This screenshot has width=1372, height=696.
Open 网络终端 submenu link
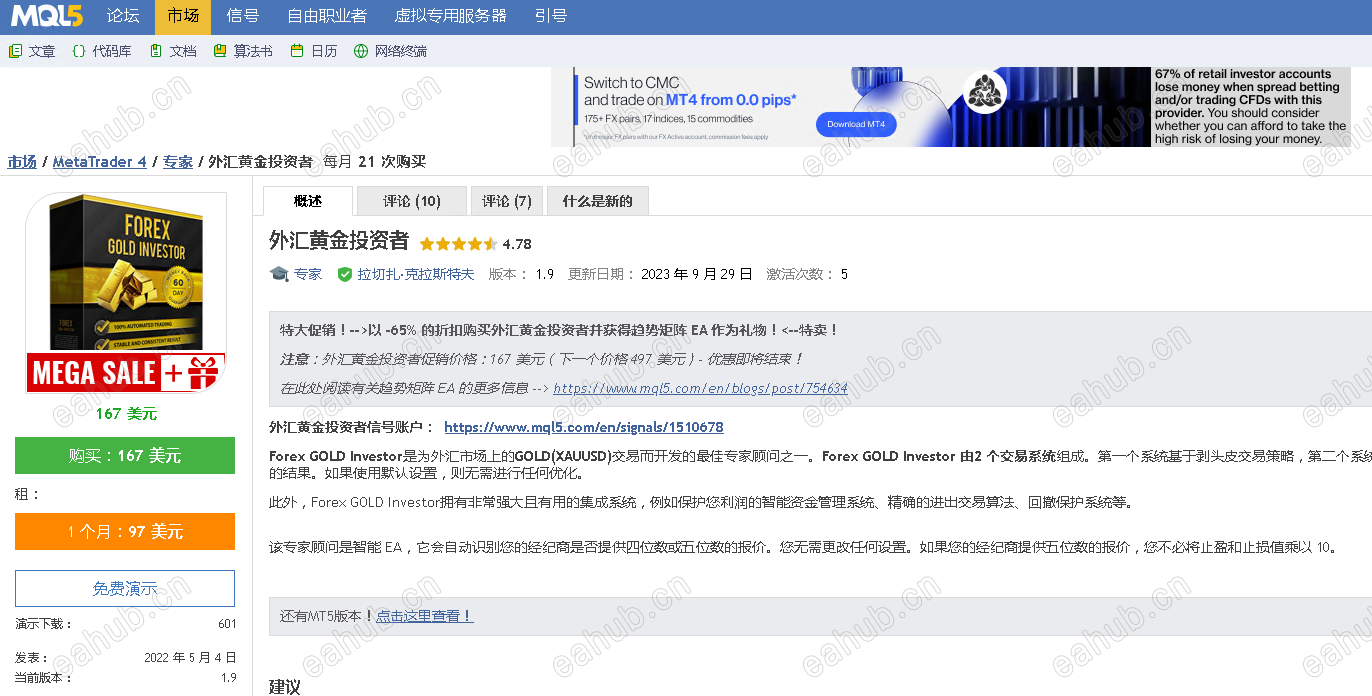[x=401, y=51]
